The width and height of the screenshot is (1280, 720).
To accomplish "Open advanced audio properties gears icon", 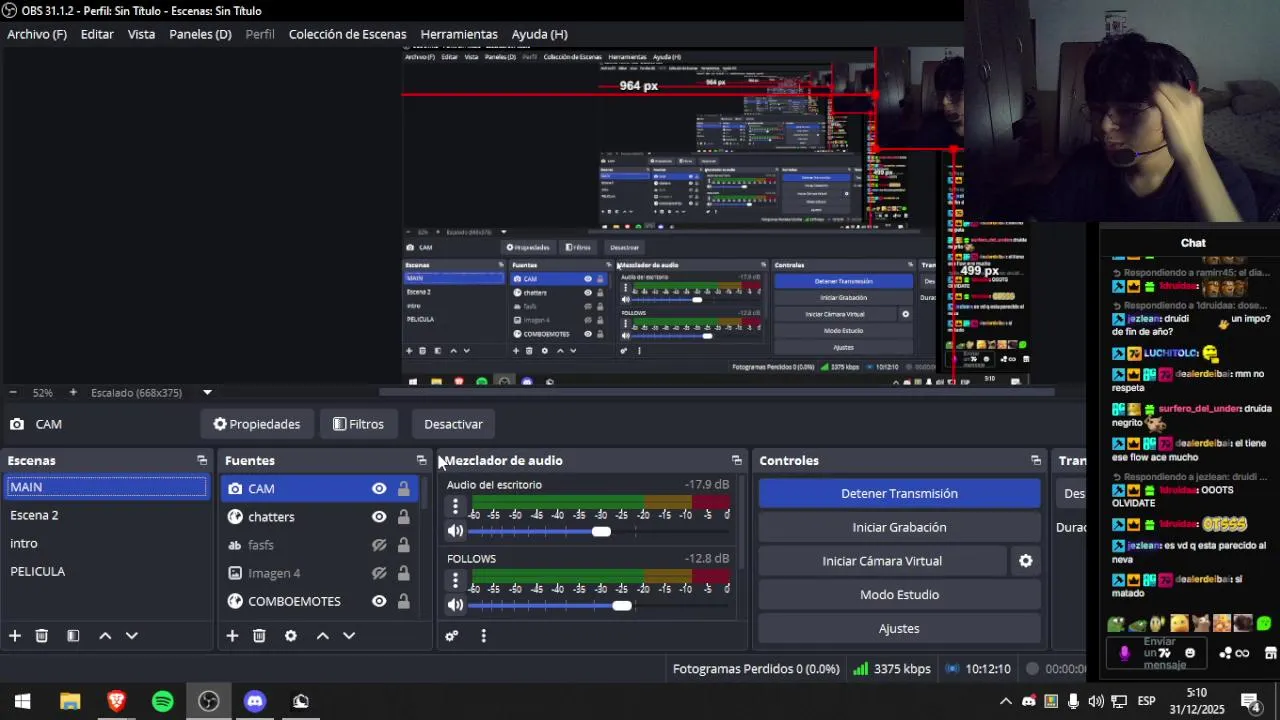I will [452, 636].
